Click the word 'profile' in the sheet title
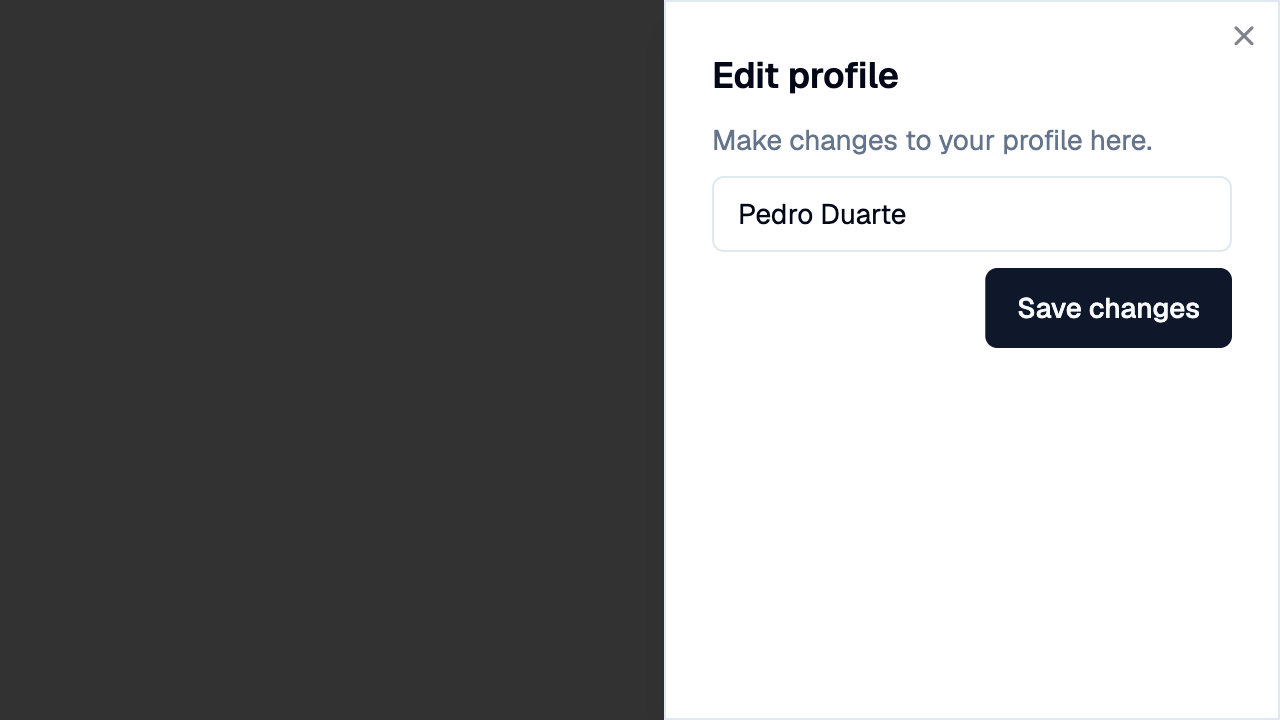Image resolution: width=1280 pixels, height=720 pixels. pyautogui.click(x=843, y=76)
